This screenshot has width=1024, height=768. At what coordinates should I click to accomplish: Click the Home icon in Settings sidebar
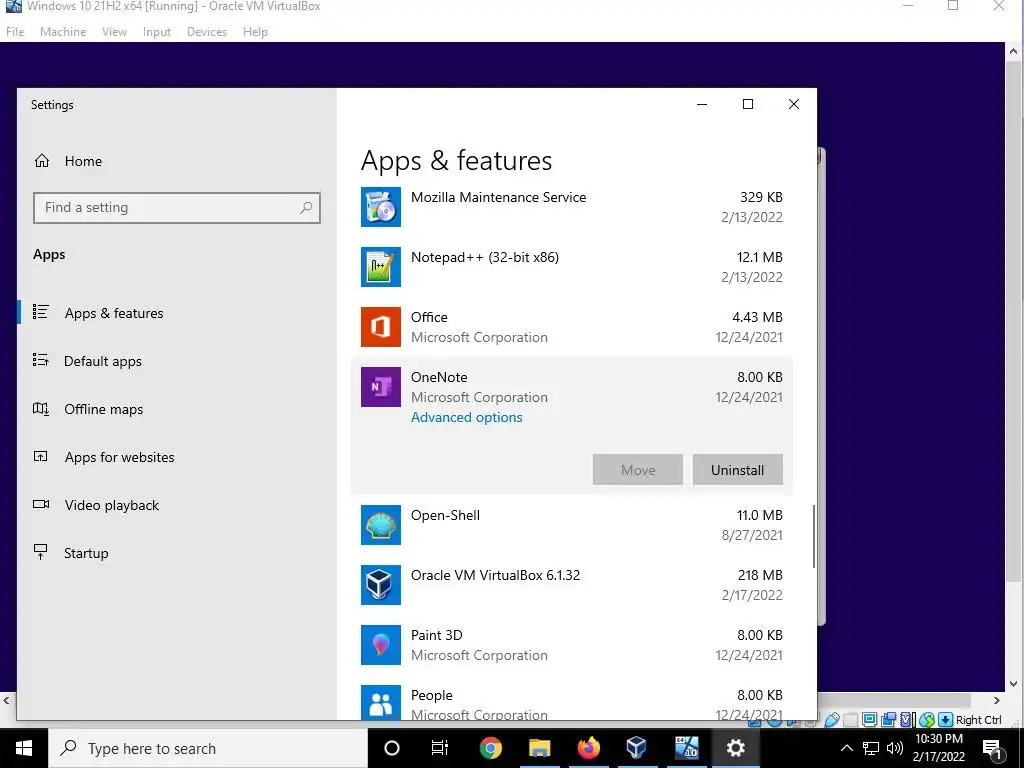pyautogui.click(x=42, y=161)
